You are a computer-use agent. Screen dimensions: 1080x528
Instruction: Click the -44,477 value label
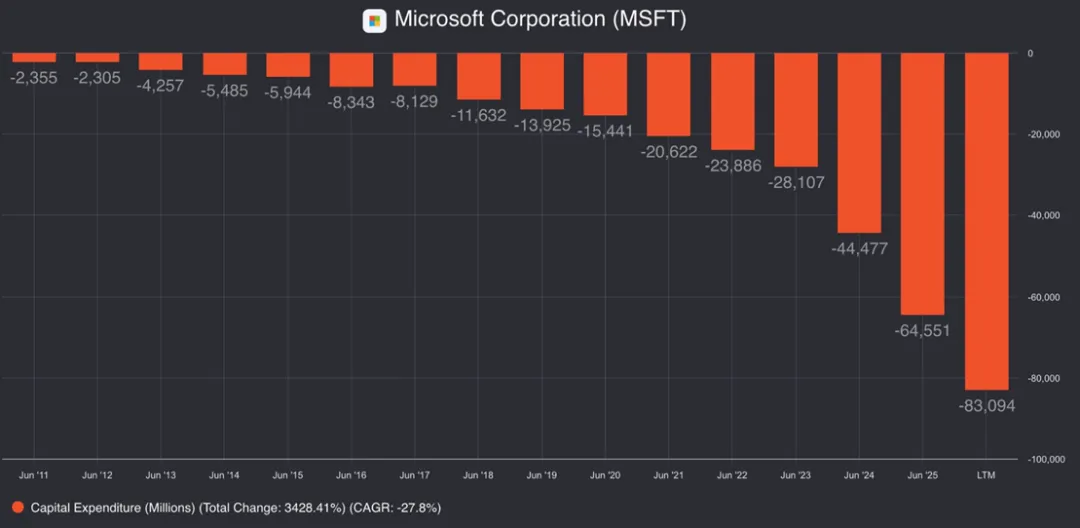click(x=859, y=249)
